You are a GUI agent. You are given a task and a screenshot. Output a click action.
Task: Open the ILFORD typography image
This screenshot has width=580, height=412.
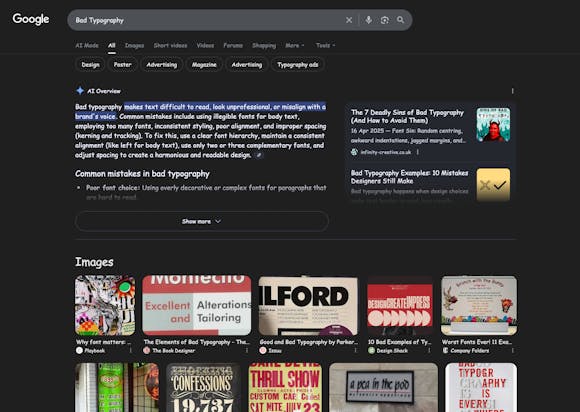[308, 305]
